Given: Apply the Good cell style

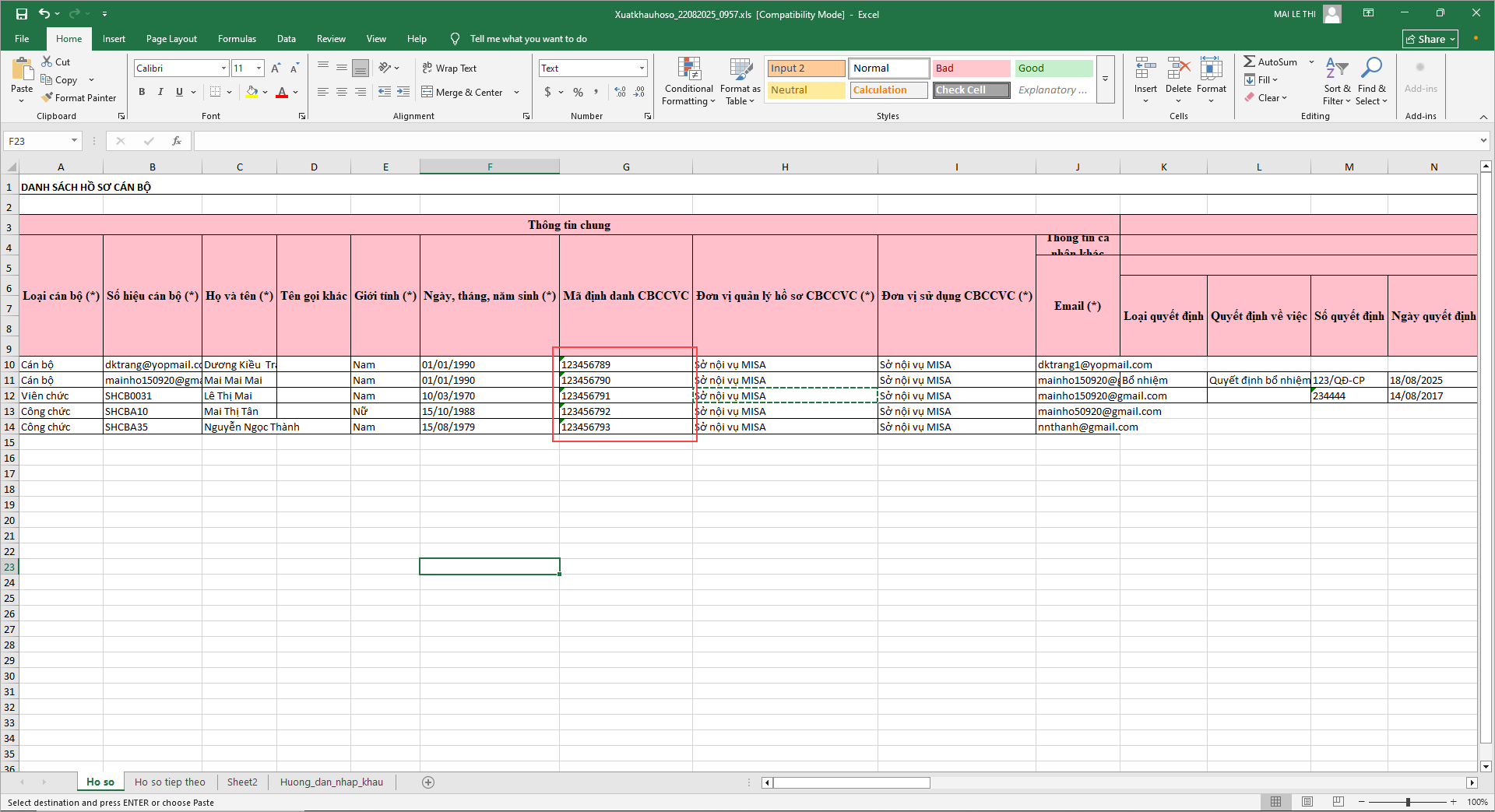Looking at the screenshot, I should point(1054,69).
